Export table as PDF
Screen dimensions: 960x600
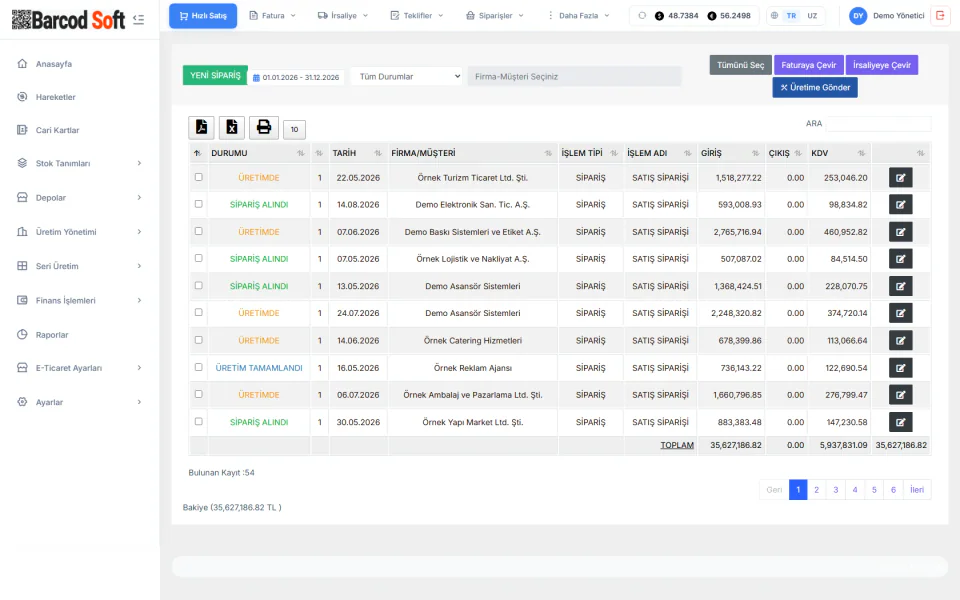click(x=201, y=127)
